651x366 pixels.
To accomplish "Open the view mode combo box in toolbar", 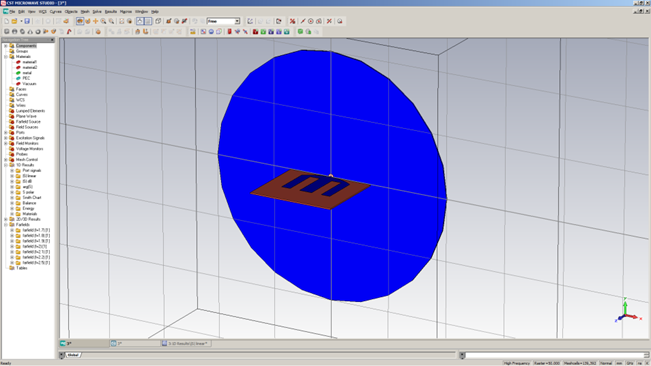I will (223, 21).
